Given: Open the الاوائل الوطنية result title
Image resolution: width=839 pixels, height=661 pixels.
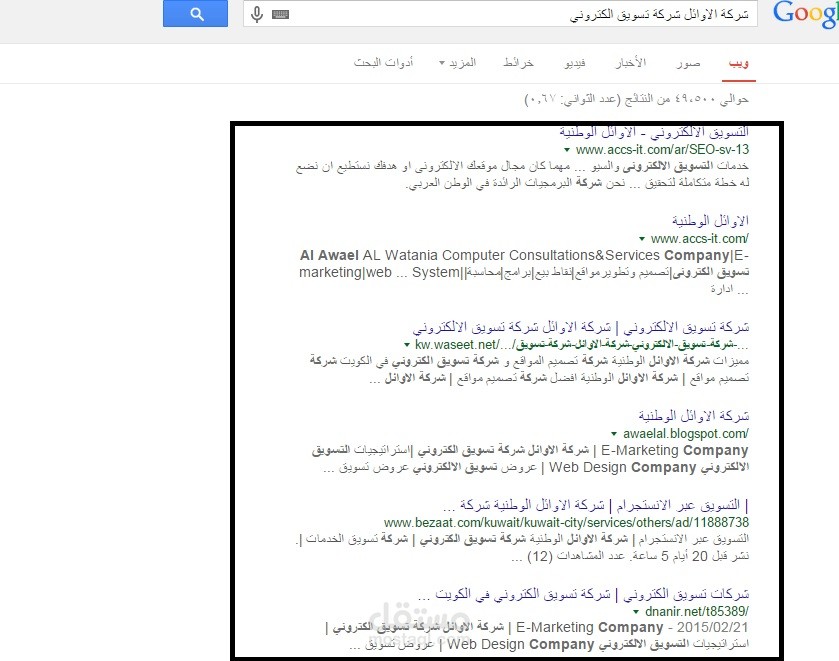Looking at the screenshot, I should pos(710,221).
